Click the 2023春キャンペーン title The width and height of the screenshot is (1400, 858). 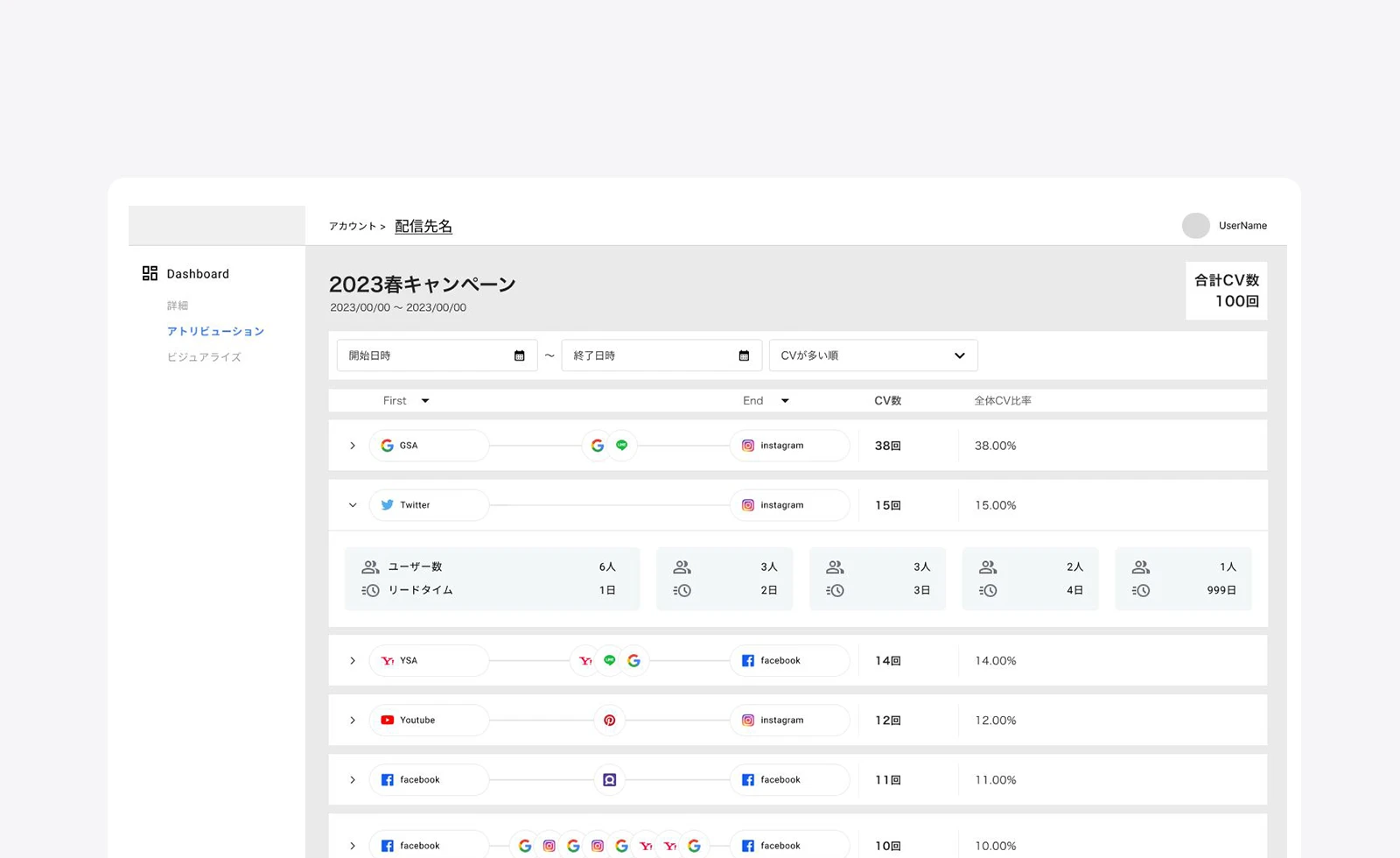(x=423, y=285)
